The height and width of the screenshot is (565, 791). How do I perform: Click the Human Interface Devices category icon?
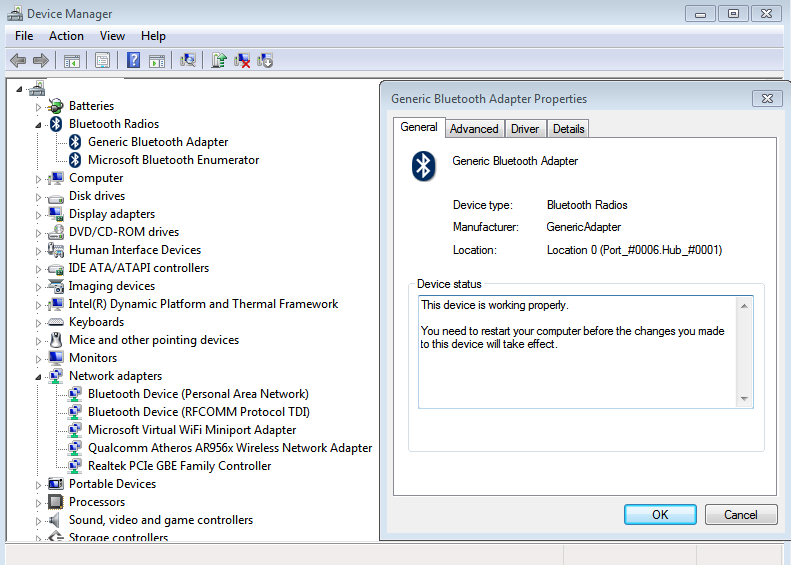click(55, 250)
